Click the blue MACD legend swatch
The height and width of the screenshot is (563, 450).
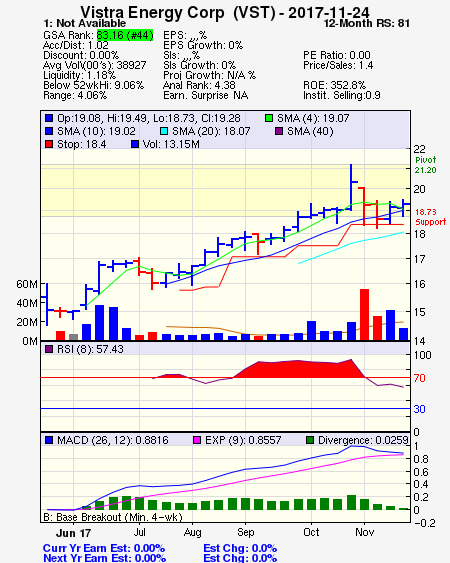[x=49, y=440]
